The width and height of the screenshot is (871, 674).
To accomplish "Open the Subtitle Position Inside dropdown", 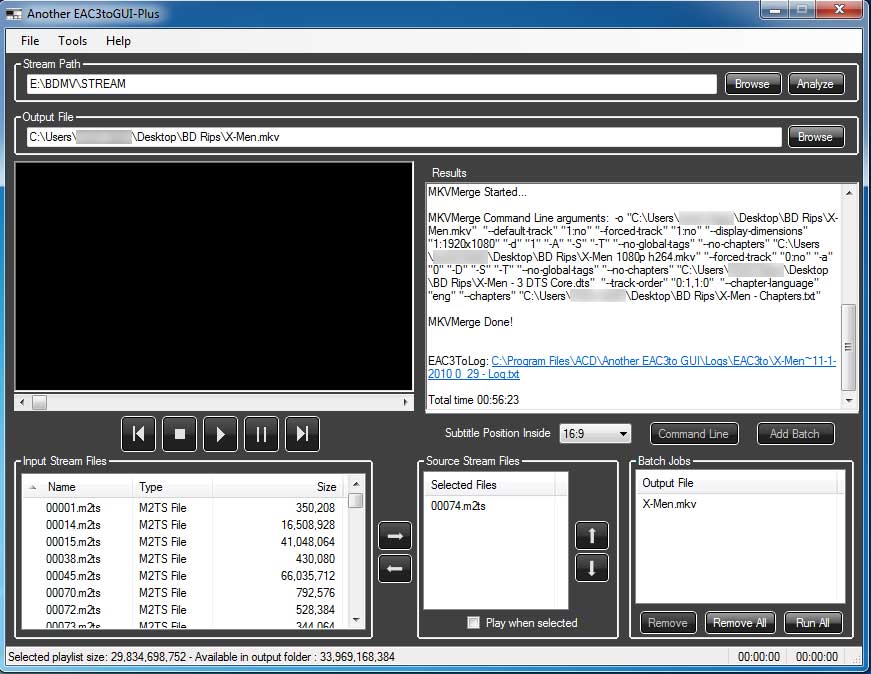I will [x=595, y=433].
